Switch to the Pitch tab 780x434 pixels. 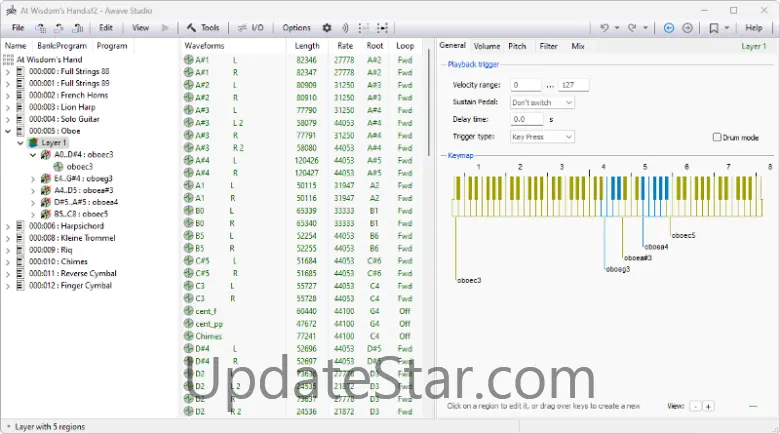click(517, 46)
